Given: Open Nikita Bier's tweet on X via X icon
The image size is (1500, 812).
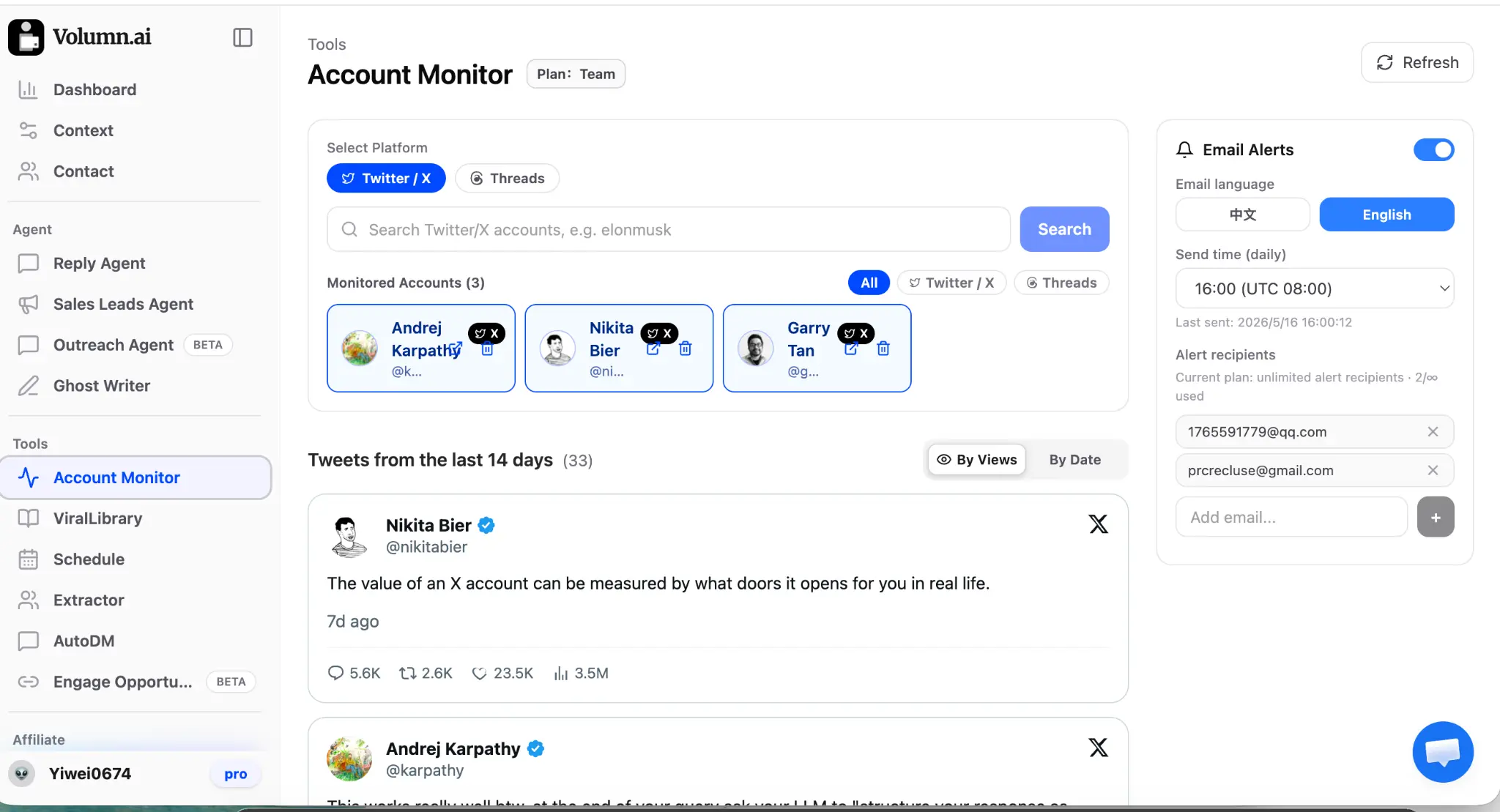Looking at the screenshot, I should tap(1098, 524).
